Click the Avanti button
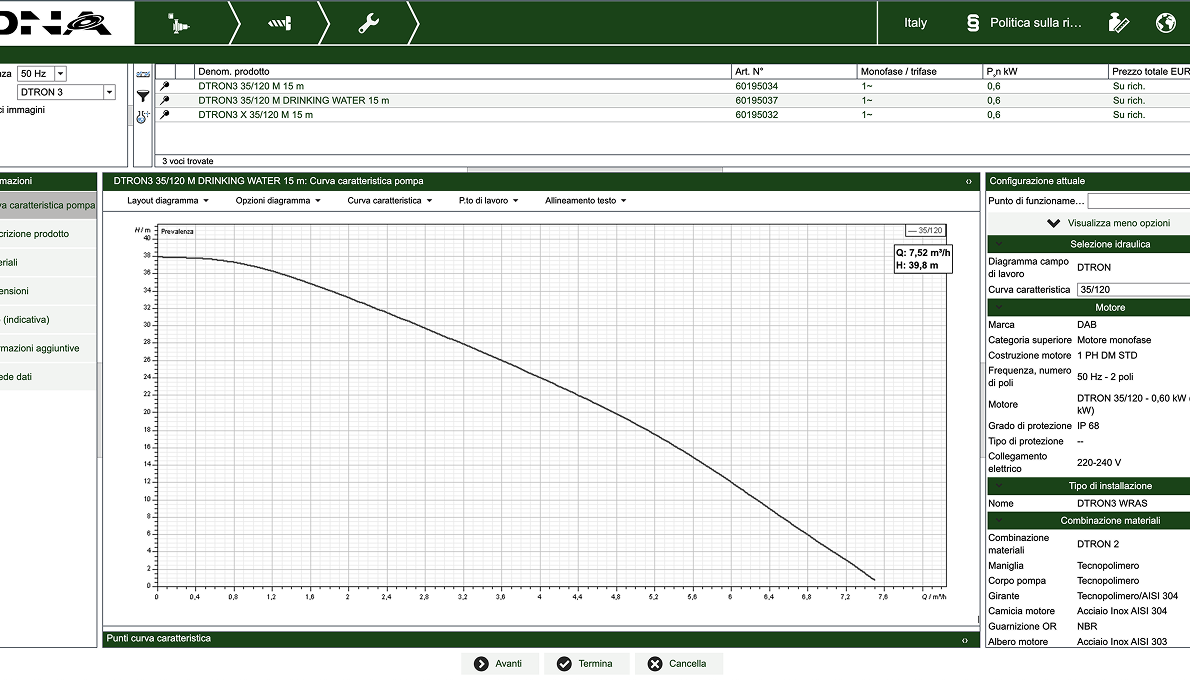The width and height of the screenshot is (1190, 680). (x=499, y=664)
